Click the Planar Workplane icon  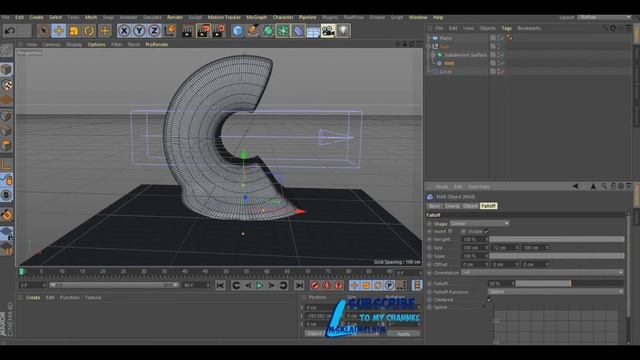(6, 249)
